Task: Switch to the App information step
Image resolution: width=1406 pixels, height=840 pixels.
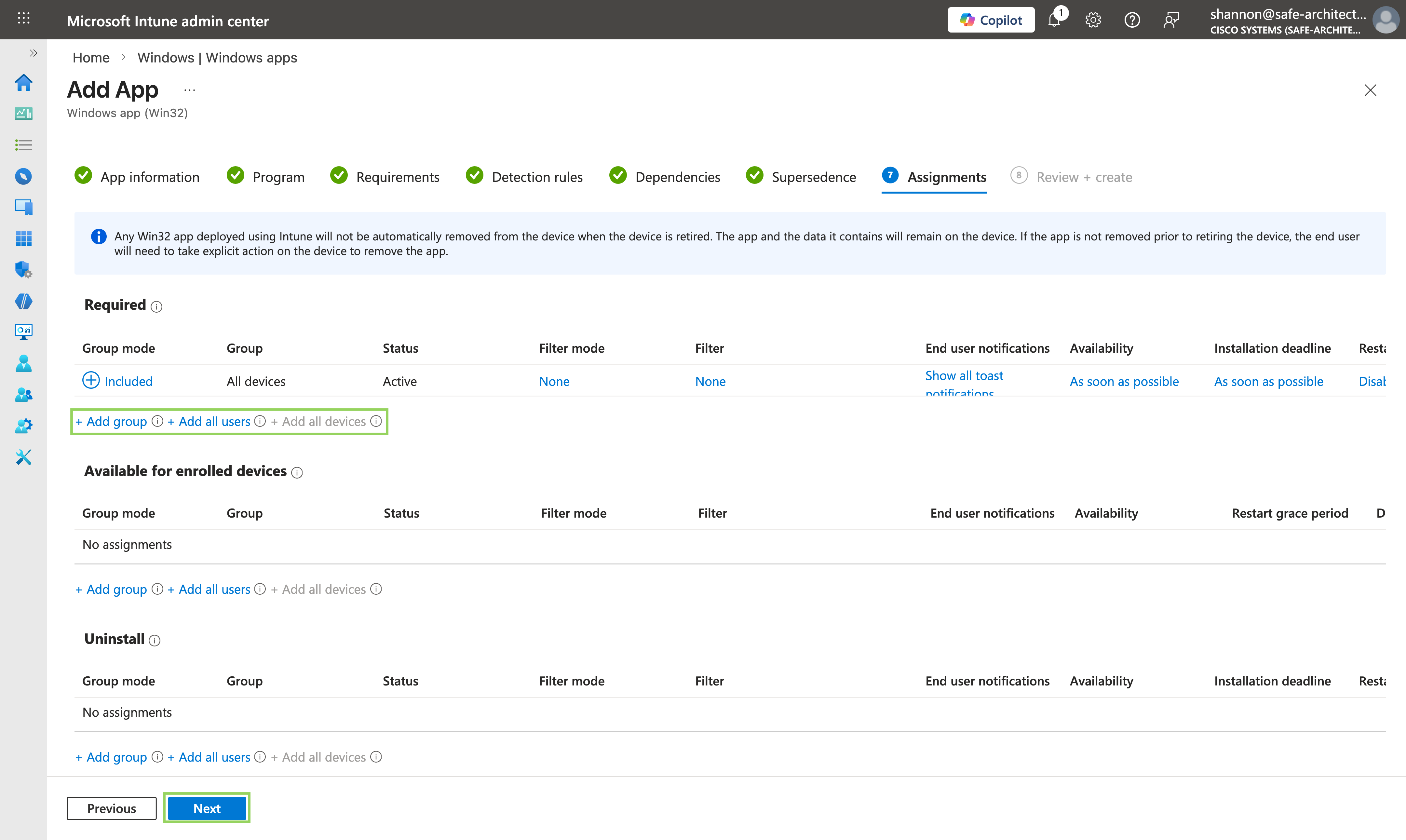Action: [x=137, y=177]
